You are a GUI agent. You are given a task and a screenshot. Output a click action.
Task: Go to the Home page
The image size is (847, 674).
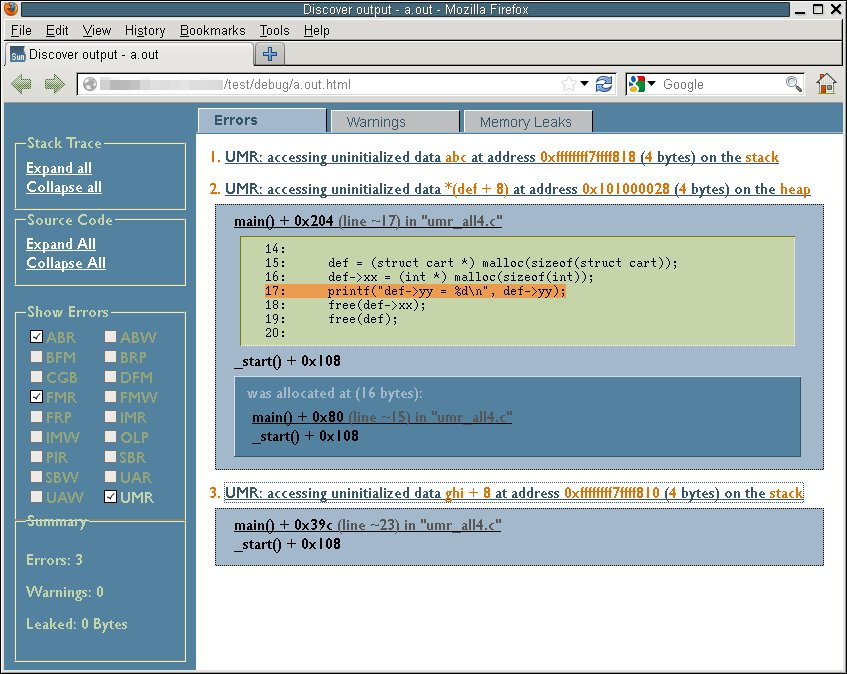coord(826,84)
